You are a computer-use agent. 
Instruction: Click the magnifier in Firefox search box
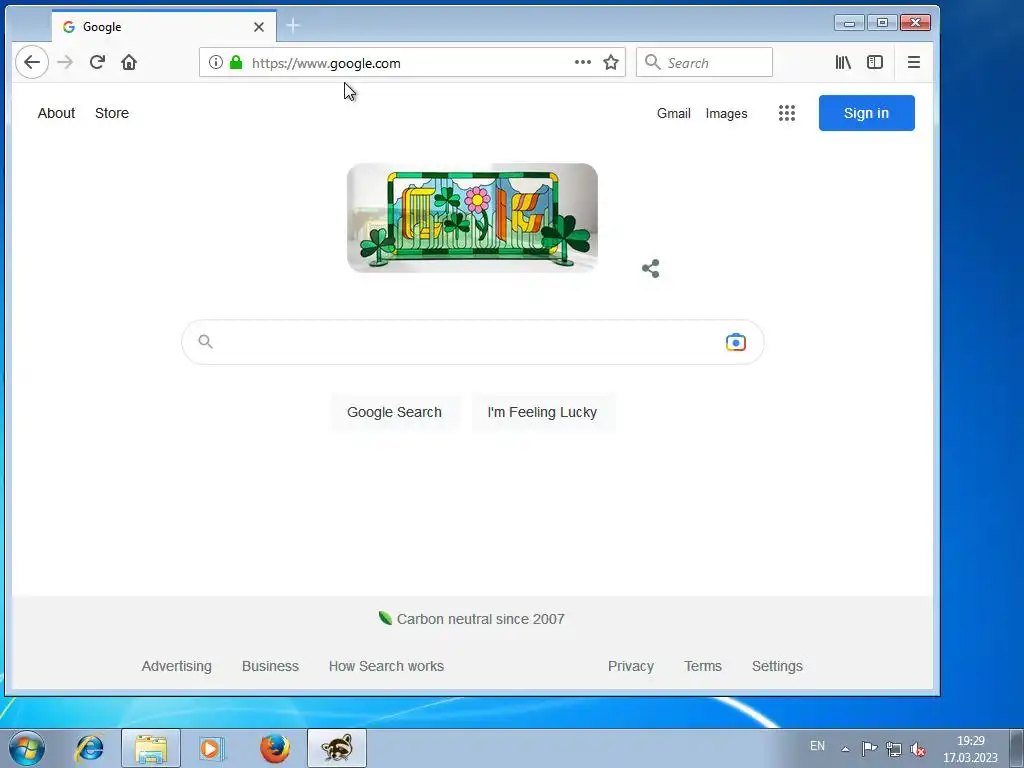click(652, 62)
